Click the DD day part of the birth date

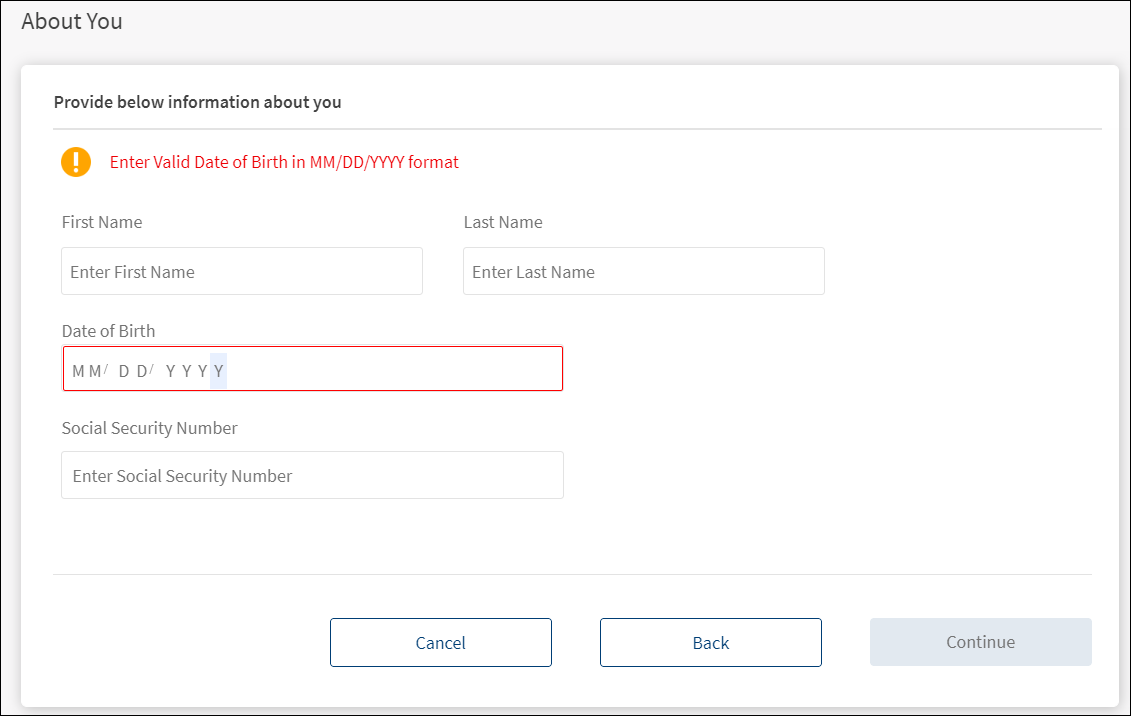point(133,371)
